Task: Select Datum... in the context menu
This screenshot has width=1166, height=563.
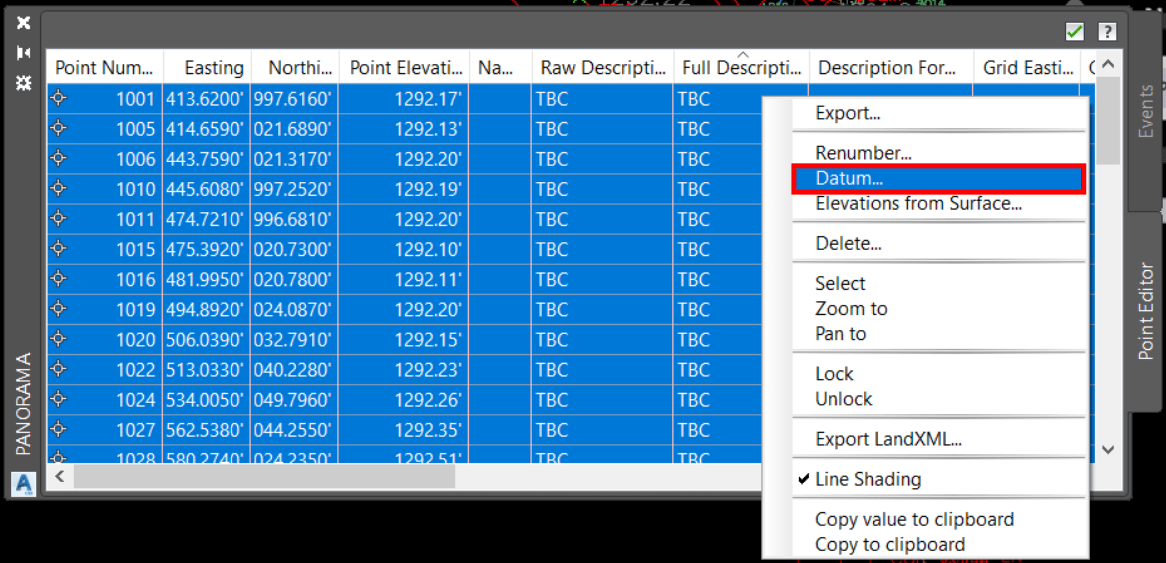Action: point(939,178)
